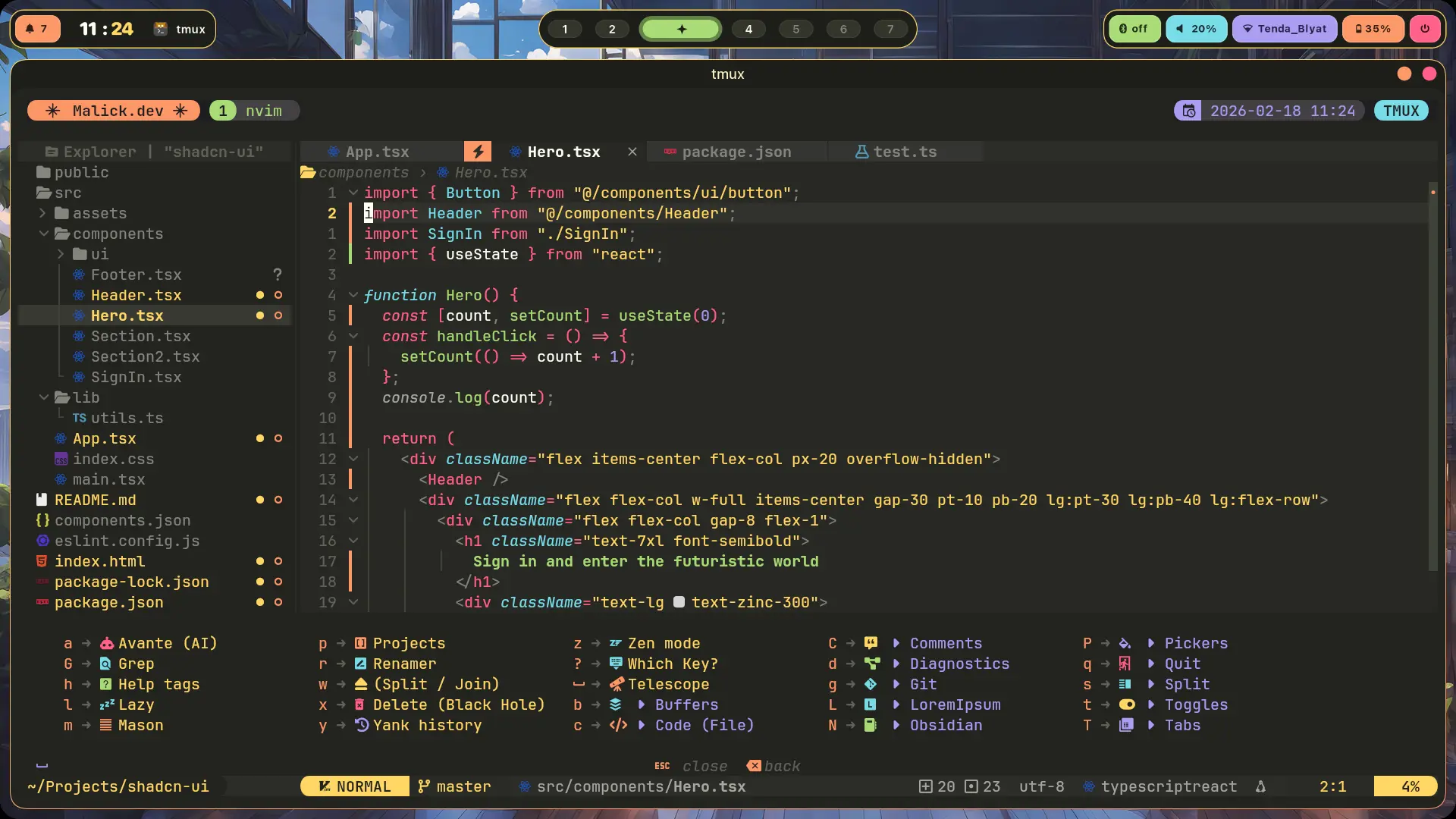Open package-lock.json in explorer
The image size is (1456, 819).
(x=131, y=582)
